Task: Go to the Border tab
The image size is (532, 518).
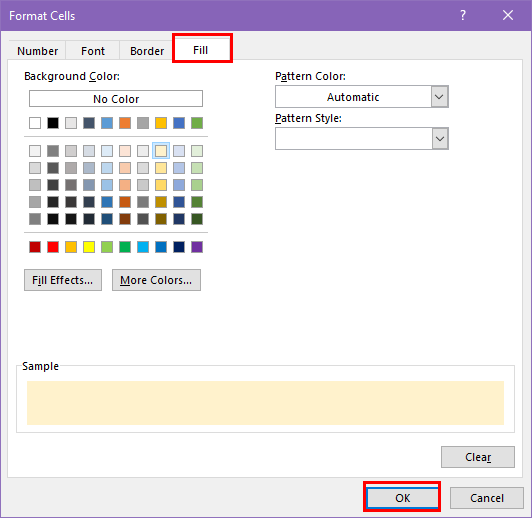Action: (147, 51)
